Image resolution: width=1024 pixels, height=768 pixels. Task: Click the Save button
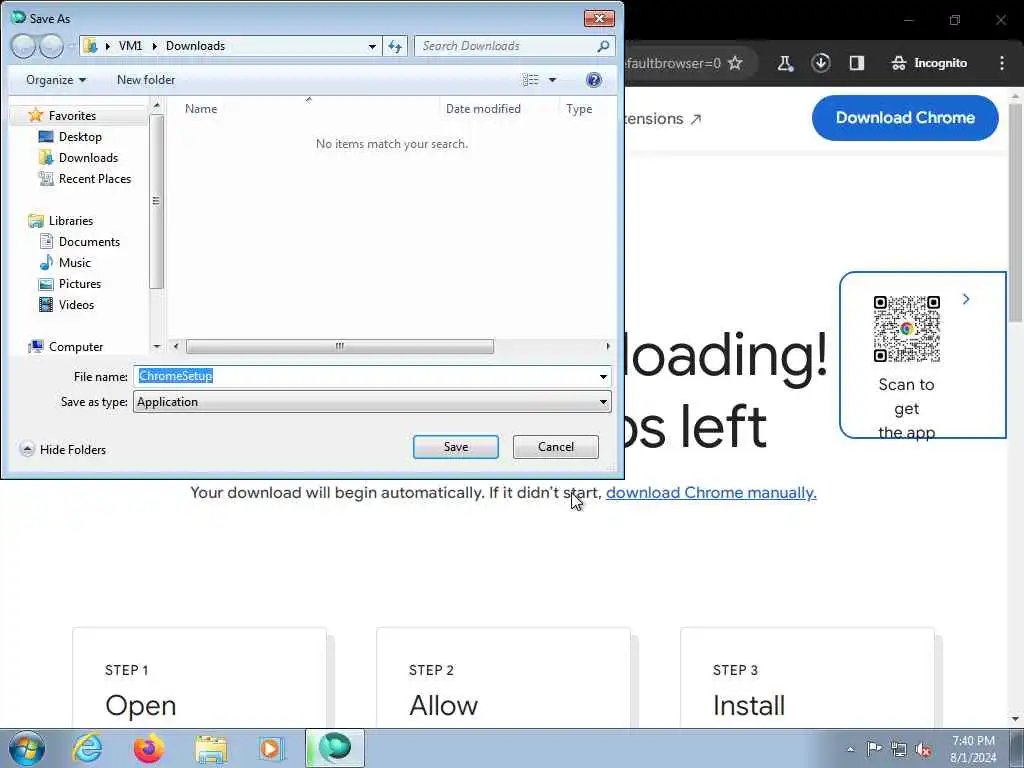456,447
